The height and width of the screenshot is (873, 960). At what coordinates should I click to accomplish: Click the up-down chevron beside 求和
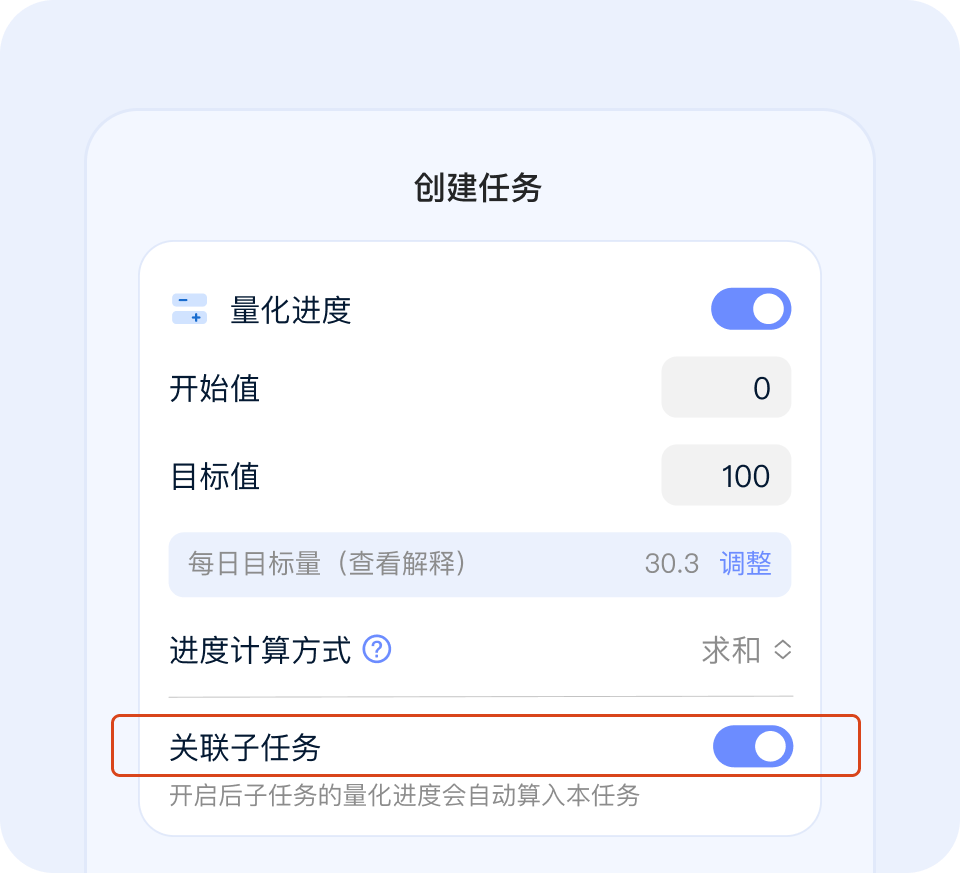783,650
